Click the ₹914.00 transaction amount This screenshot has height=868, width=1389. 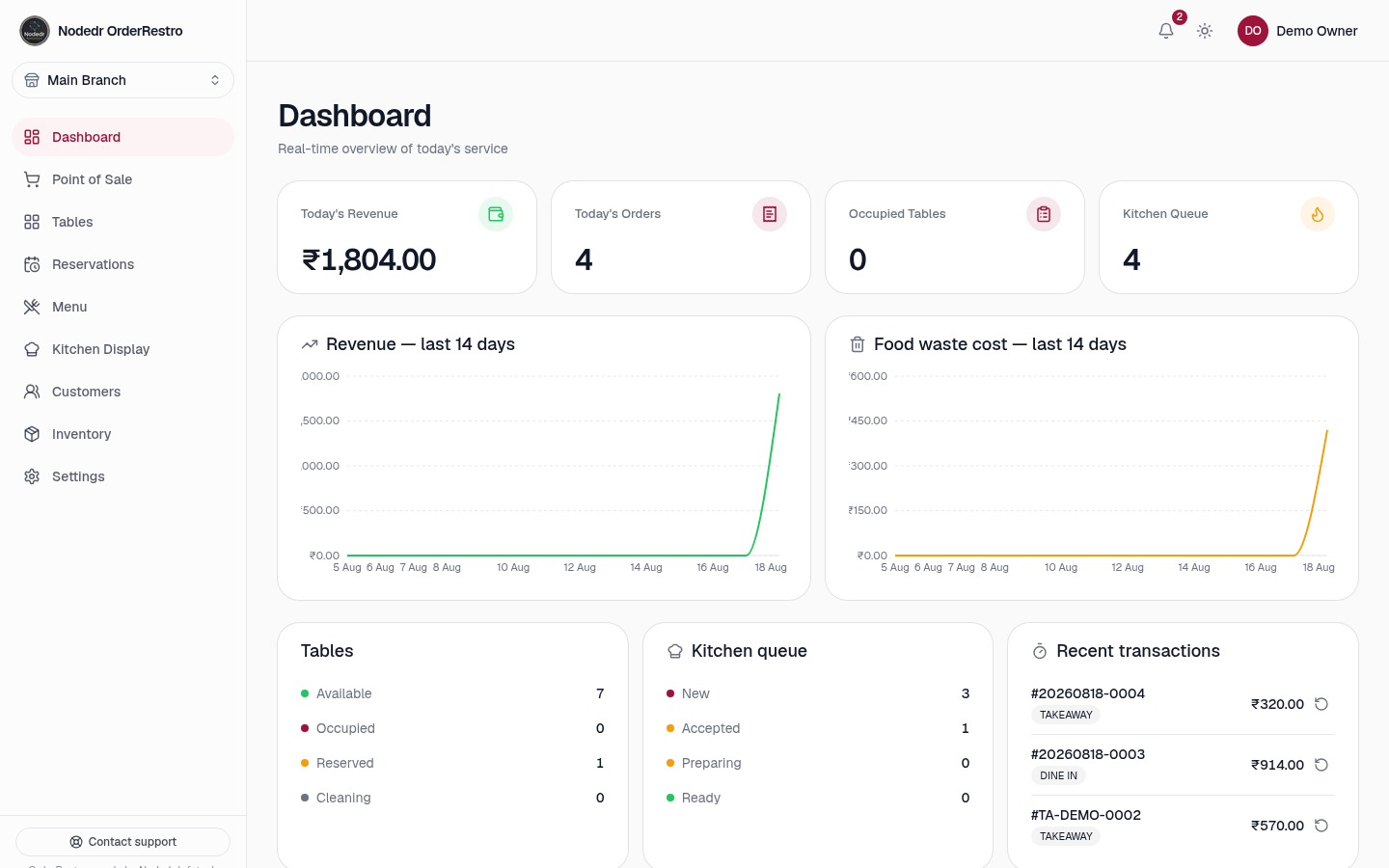click(1277, 765)
